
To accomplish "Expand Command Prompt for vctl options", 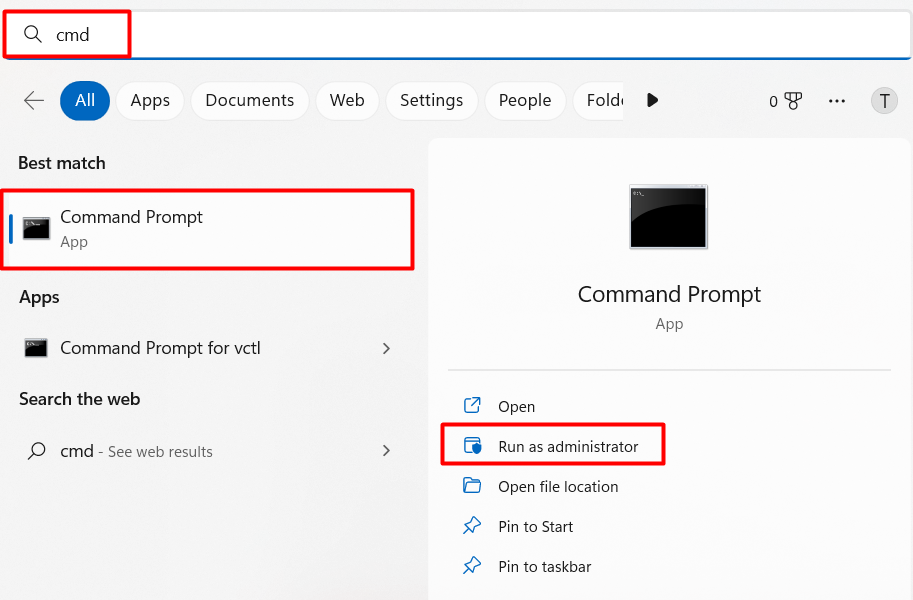I will pos(386,348).
